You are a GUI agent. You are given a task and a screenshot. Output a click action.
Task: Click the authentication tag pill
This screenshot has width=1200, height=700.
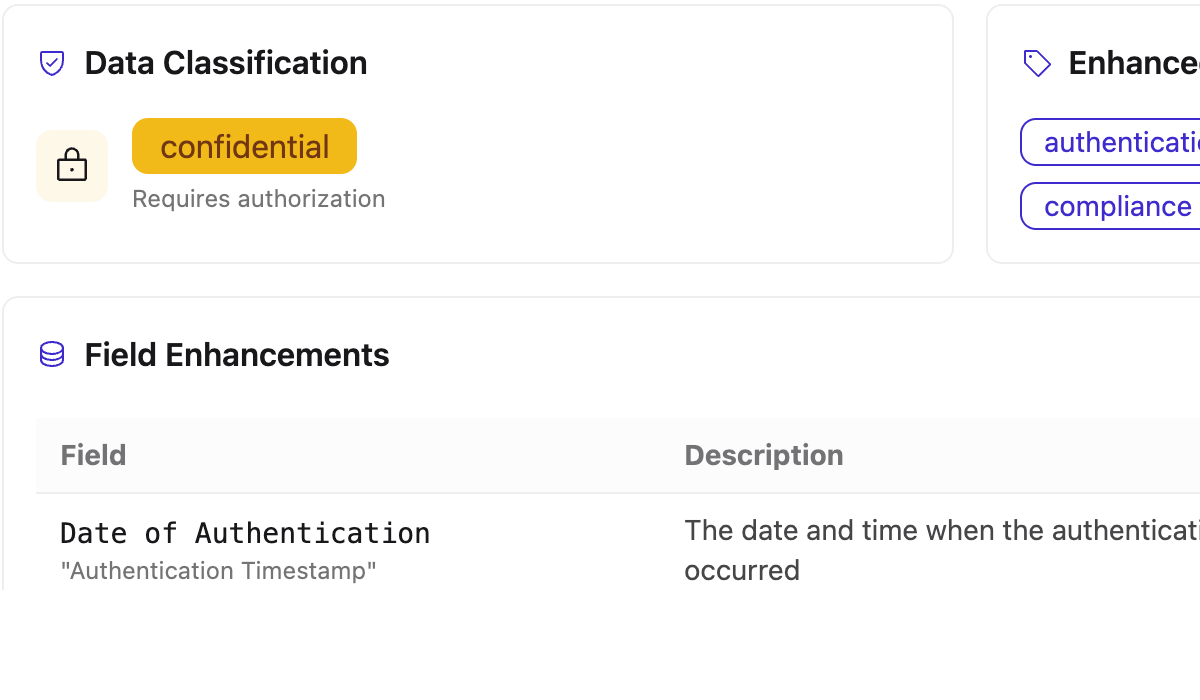click(1110, 142)
